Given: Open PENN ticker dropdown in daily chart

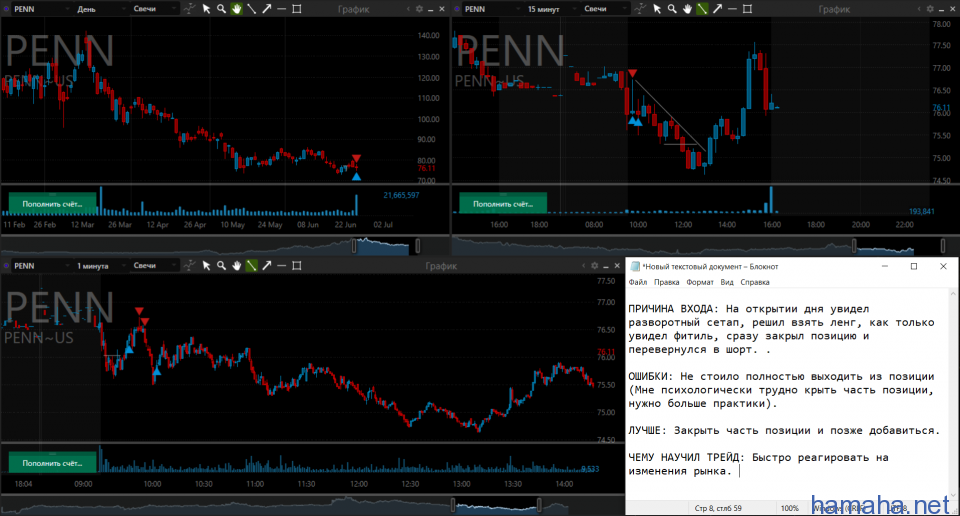Looking at the screenshot, I should pos(40,9).
